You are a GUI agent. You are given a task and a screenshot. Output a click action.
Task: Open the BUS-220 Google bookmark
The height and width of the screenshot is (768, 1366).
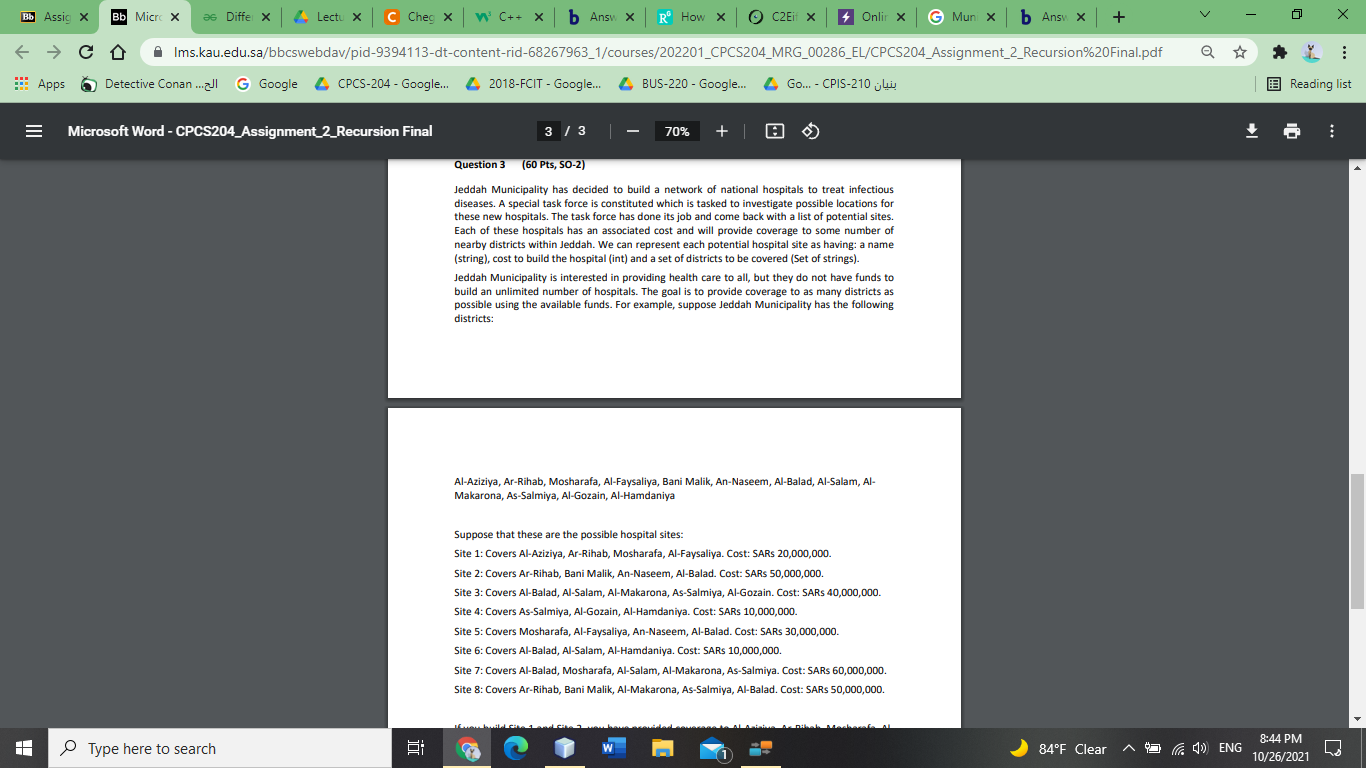tap(683, 84)
